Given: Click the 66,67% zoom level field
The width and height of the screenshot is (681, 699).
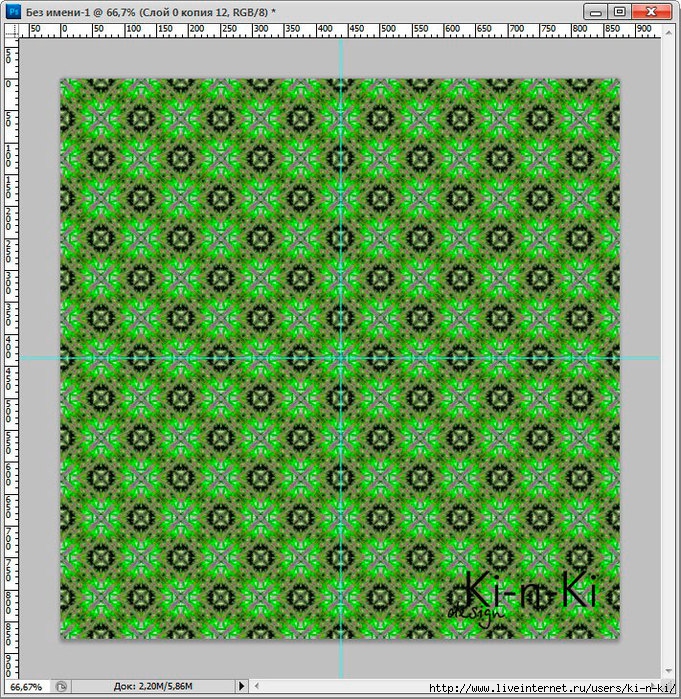Looking at the screenshot, I should (x=26, y=687).
